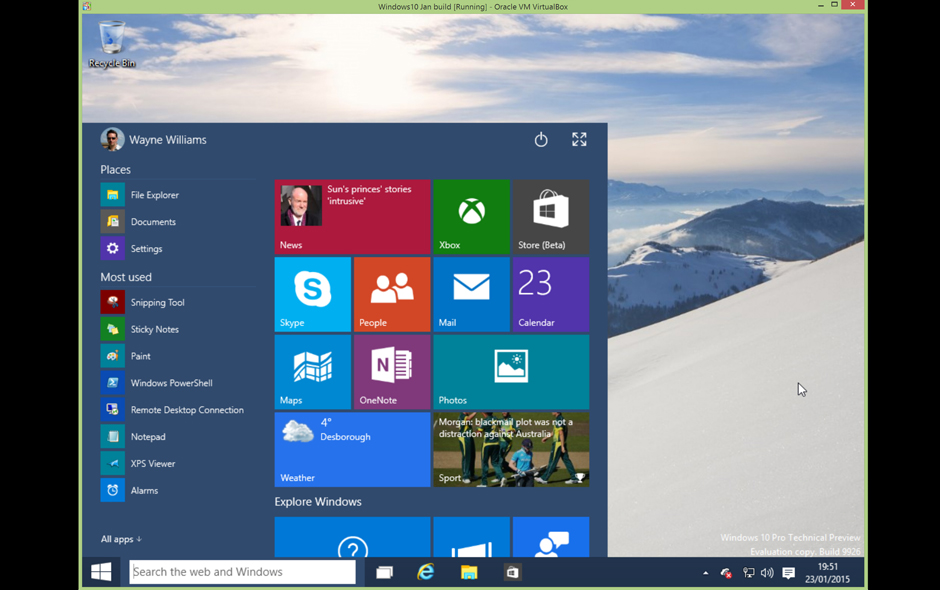Viewport: 940px width, 590px height.
Task: Open the Store (Beta) tile
Action: 550,217
